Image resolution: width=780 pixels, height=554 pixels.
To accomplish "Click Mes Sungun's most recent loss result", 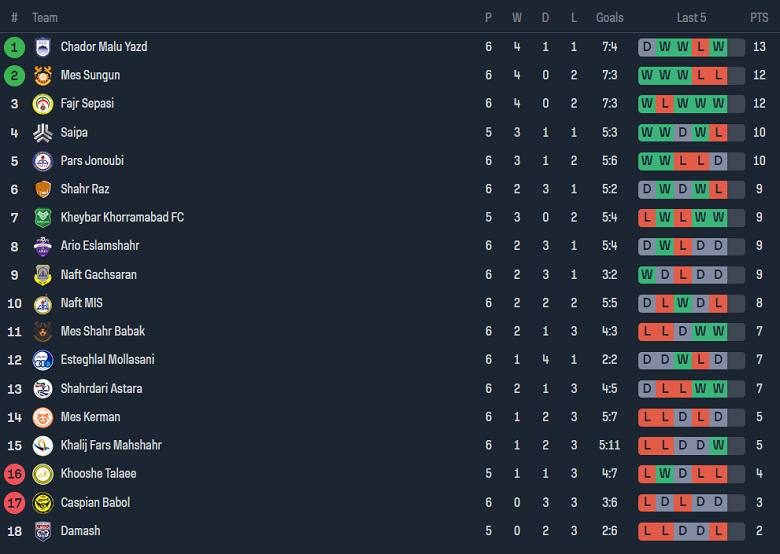I will [718, 75].
